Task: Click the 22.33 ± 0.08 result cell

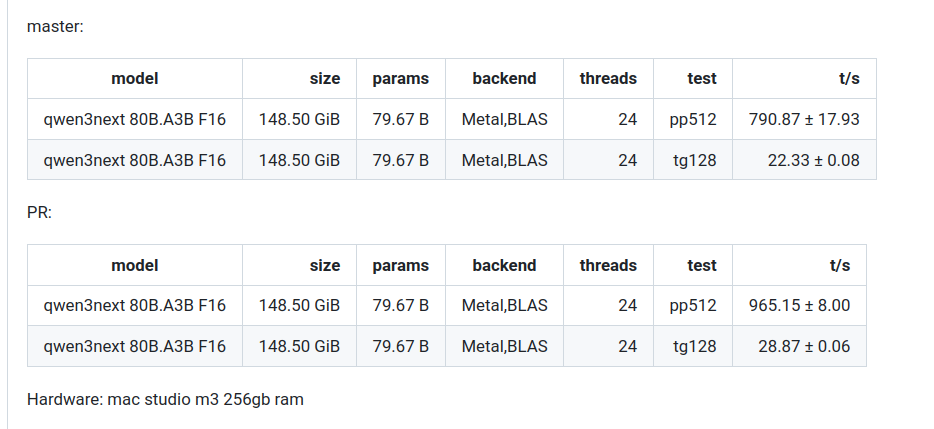Action: click(813, 159)
